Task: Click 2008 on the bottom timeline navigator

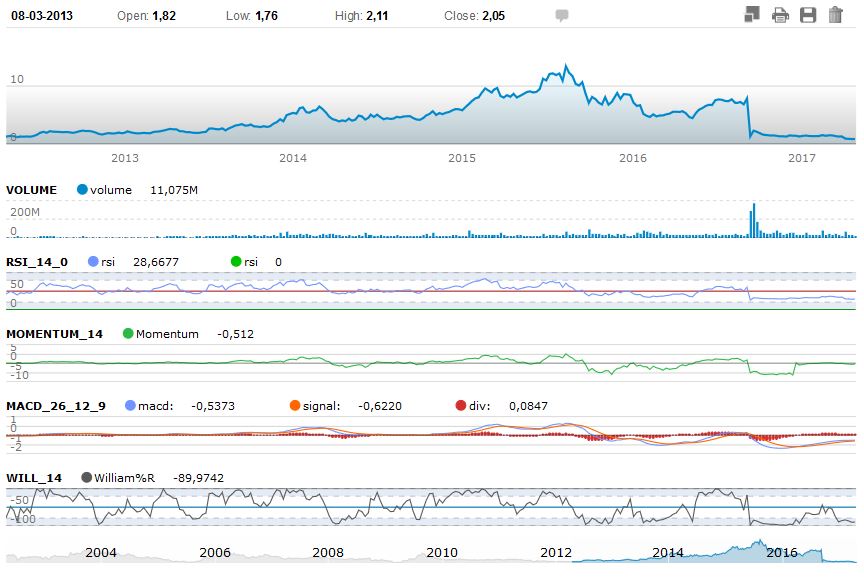Action: [x=328, y=553]
